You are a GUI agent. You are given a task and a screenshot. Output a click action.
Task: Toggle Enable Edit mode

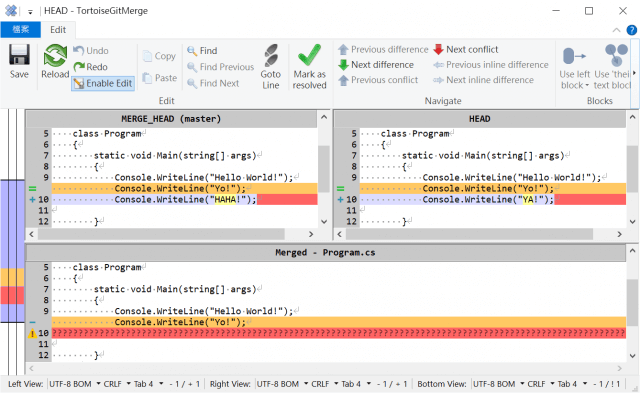coord(103,83)
